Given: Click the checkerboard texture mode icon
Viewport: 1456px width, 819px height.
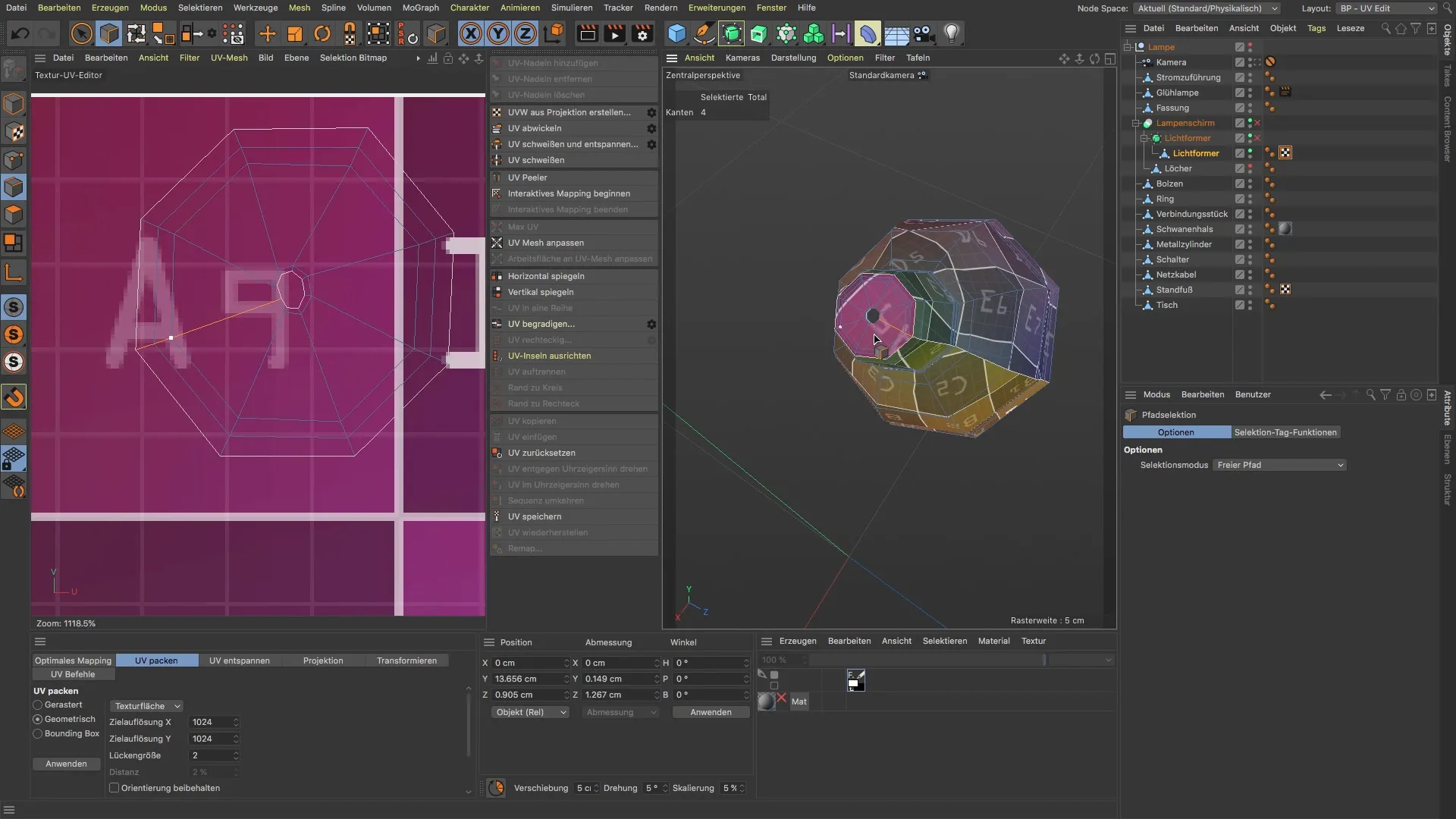Looking at the screenshot, I should (x=14, y=132).
